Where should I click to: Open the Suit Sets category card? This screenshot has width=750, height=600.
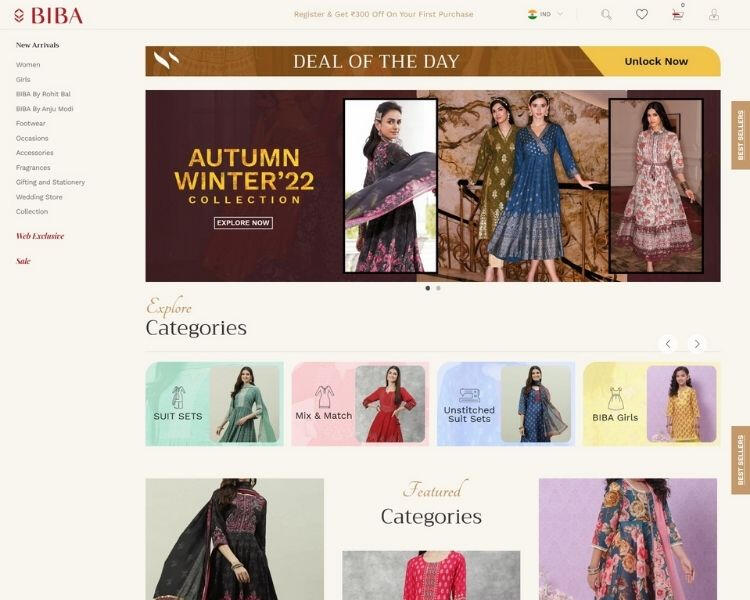pyautogui.click(x=214, y=404)
